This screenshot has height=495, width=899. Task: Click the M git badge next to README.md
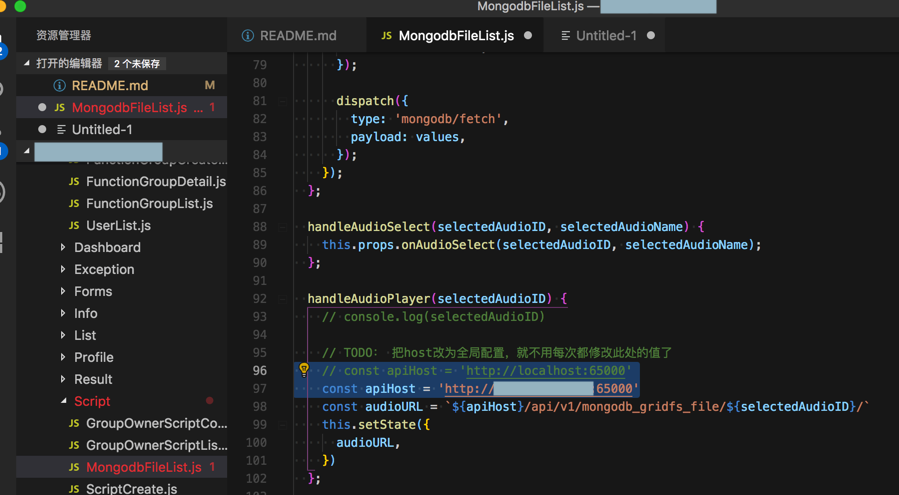(209, 85)
